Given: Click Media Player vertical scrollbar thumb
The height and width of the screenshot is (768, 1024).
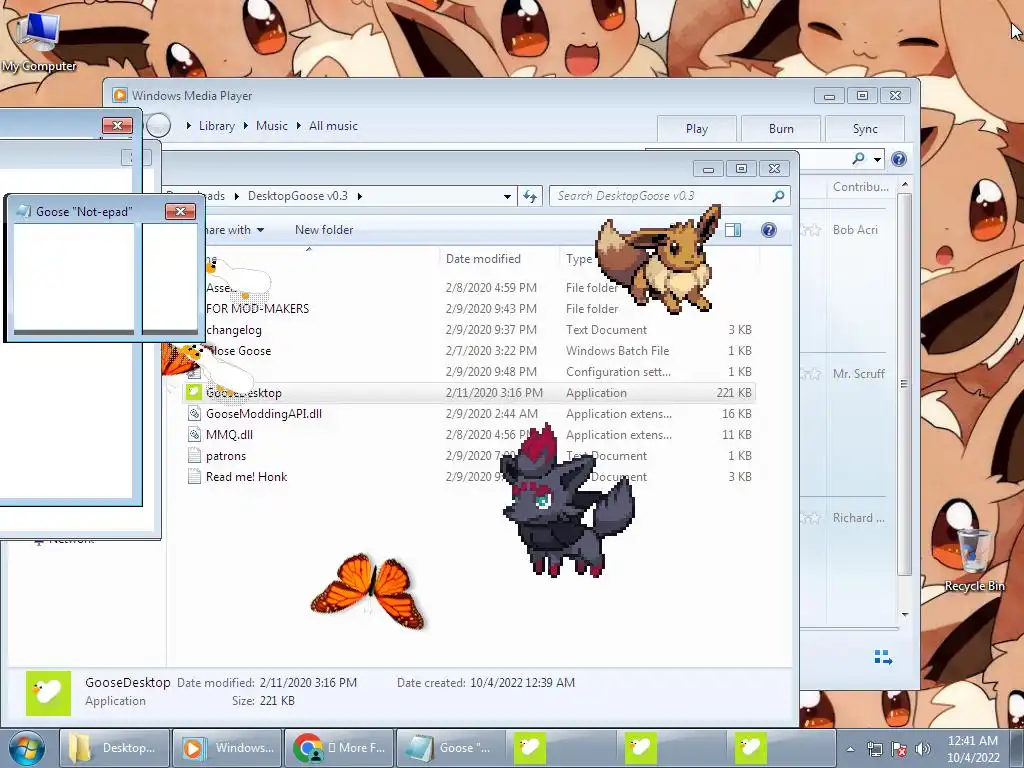Looking at the screenshot, I should (x=904, y=384).
